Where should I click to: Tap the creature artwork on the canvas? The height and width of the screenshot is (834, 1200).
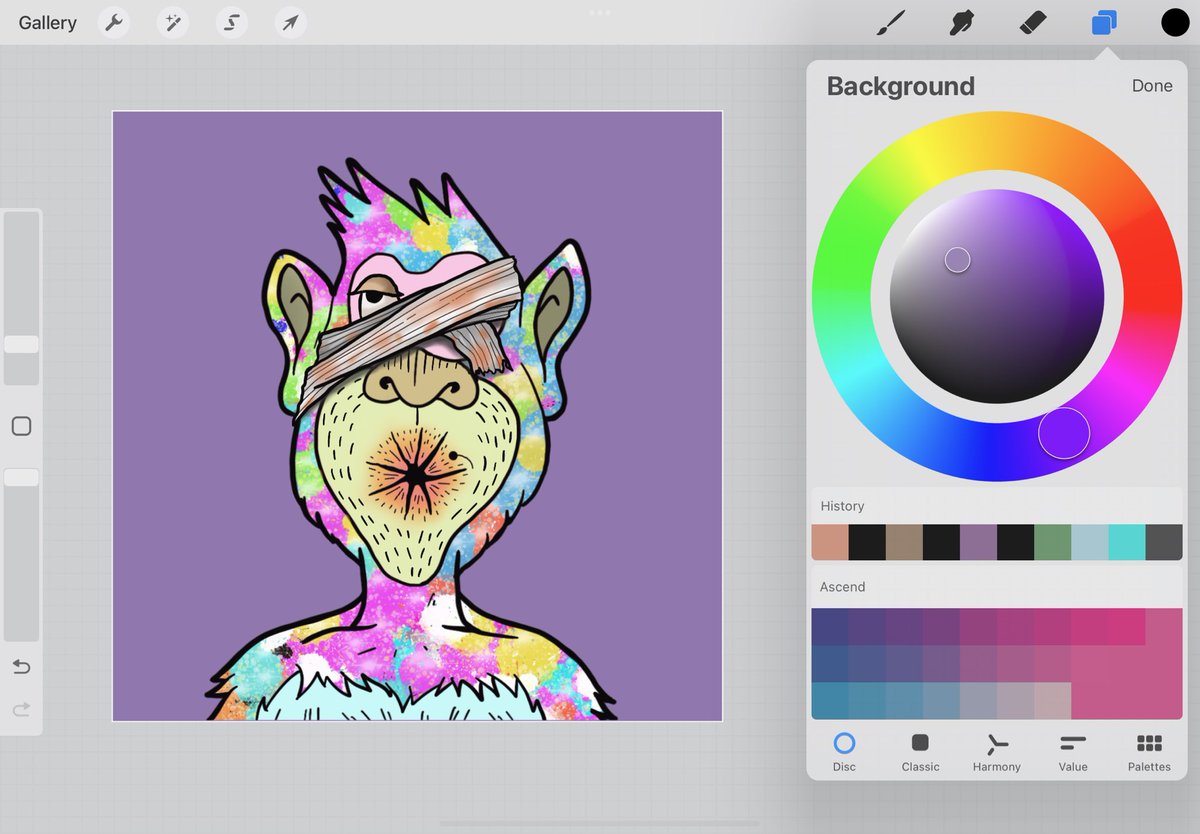(x=412, y=440)
